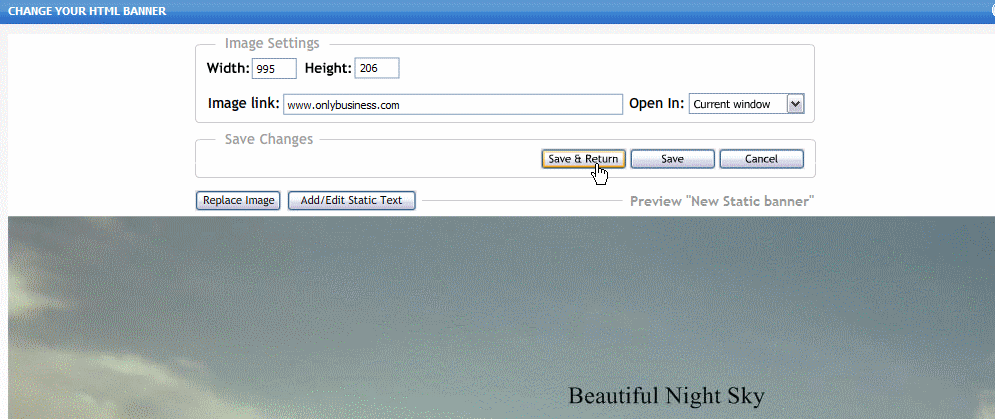The width and height of the screenshot is (995, 419).
Task: Click the 'Image Settings' group label
Action: pyautogui.click(x=272, y=44)
